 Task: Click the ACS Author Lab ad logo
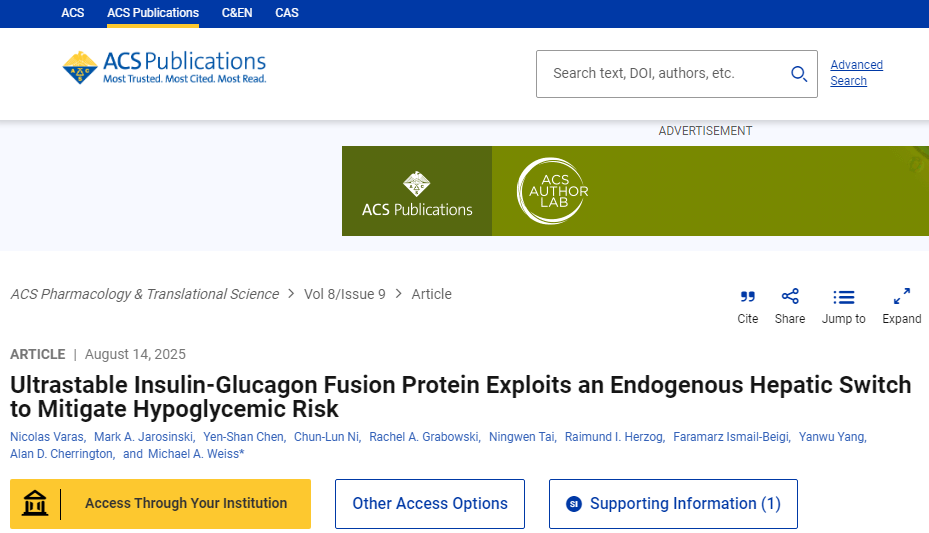[552, 191]
